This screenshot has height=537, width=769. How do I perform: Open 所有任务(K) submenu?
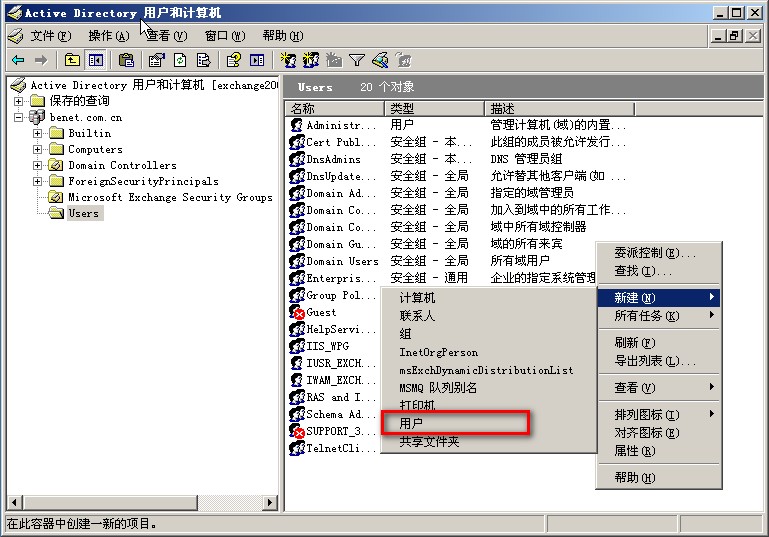click(x=659, y=316)
